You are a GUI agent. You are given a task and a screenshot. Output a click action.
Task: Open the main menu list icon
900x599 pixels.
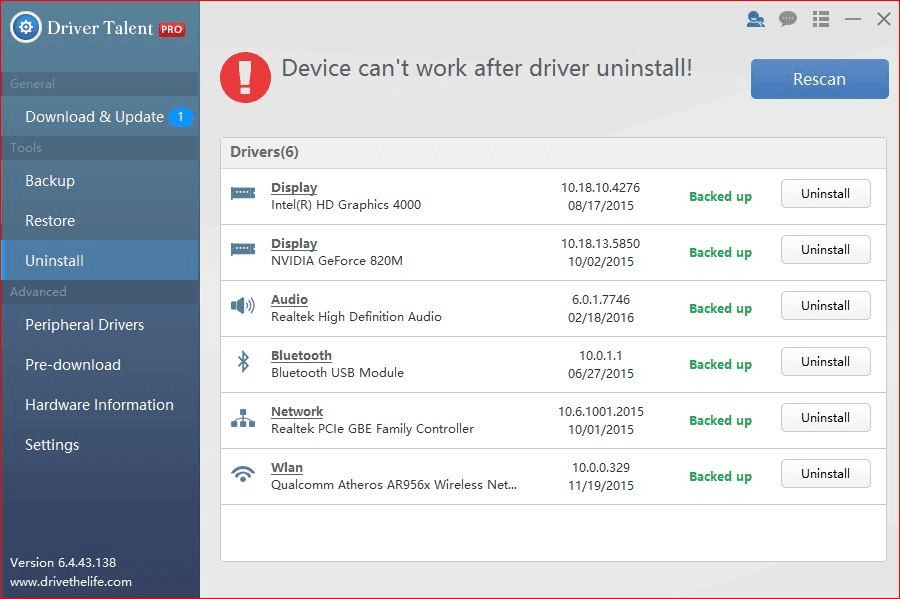tap(820, 19)
